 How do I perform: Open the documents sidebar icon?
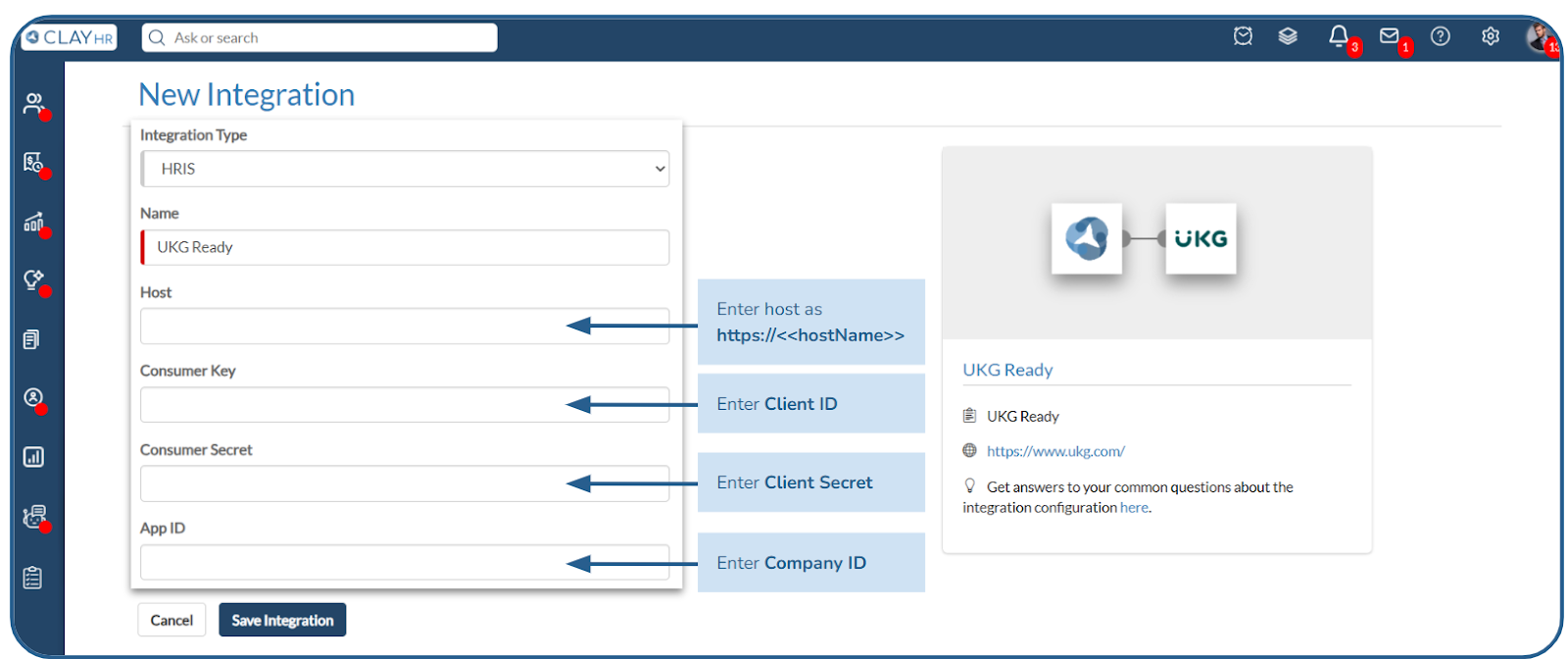[x=31, y=339]
